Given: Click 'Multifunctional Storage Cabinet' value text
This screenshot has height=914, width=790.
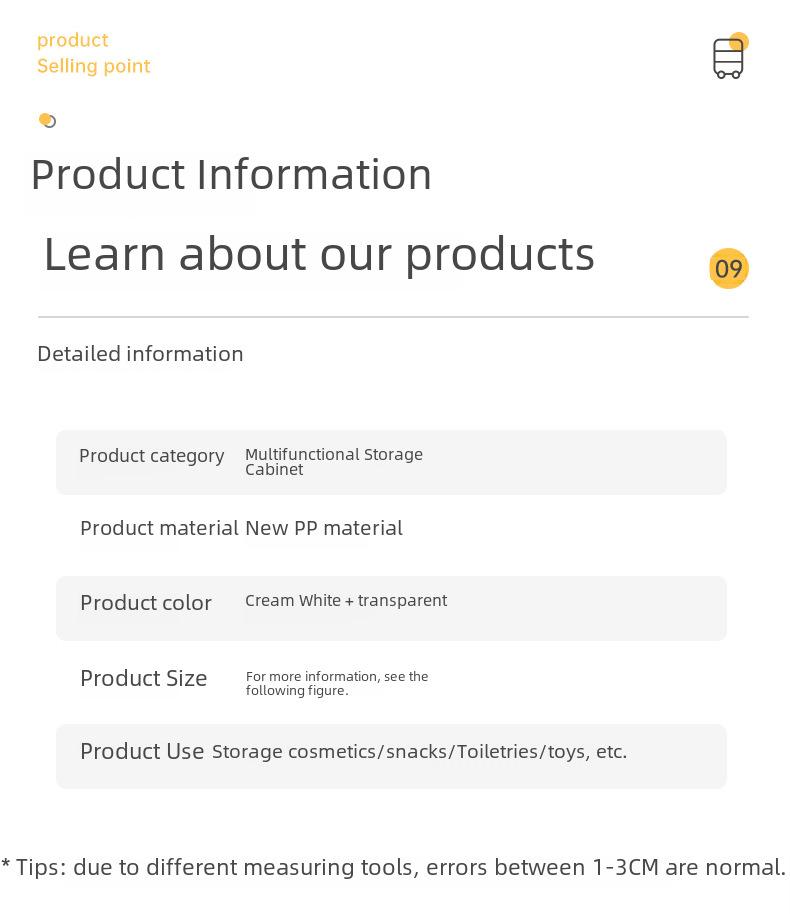Looking at the screenshot, I should (334, 462).
